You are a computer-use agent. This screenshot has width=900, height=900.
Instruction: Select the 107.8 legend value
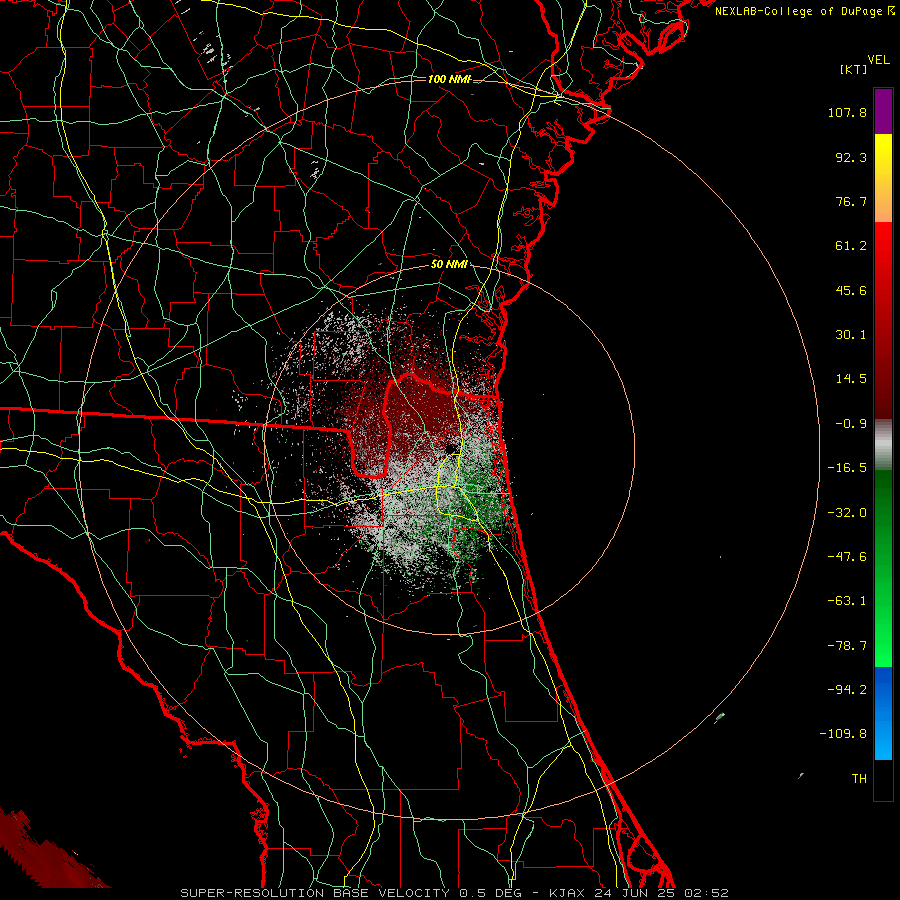pos(847,112)
